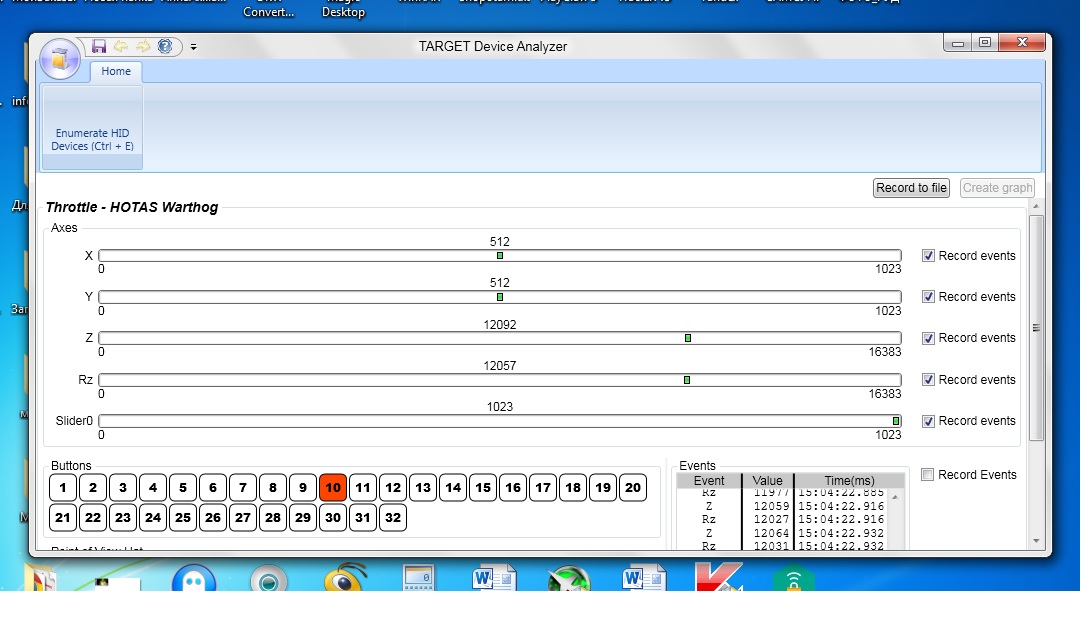
Task: Click the Time(ms) column header
Action: pyautogui.click(x=849, y=481)
